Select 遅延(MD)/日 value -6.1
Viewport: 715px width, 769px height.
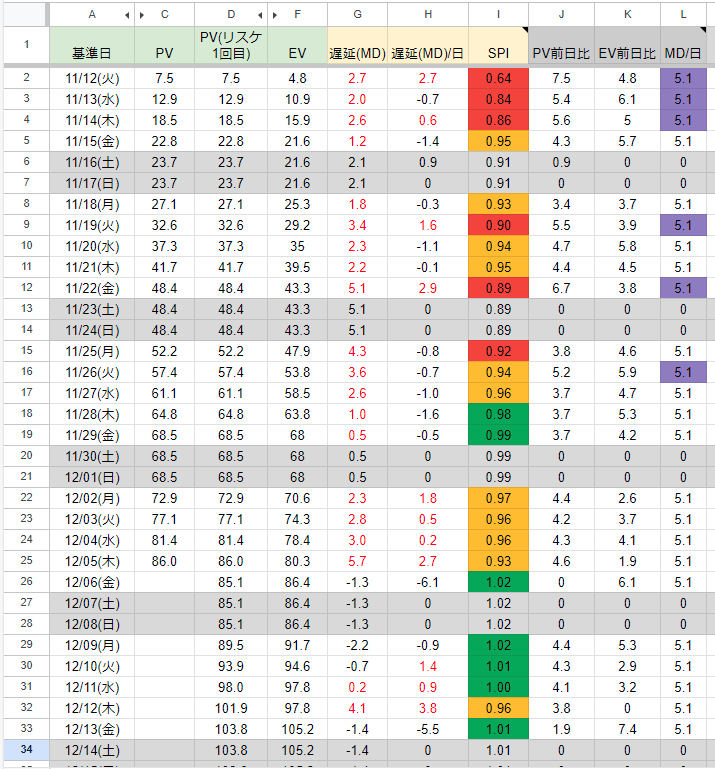pyautogui.click(x=428, y=582)
